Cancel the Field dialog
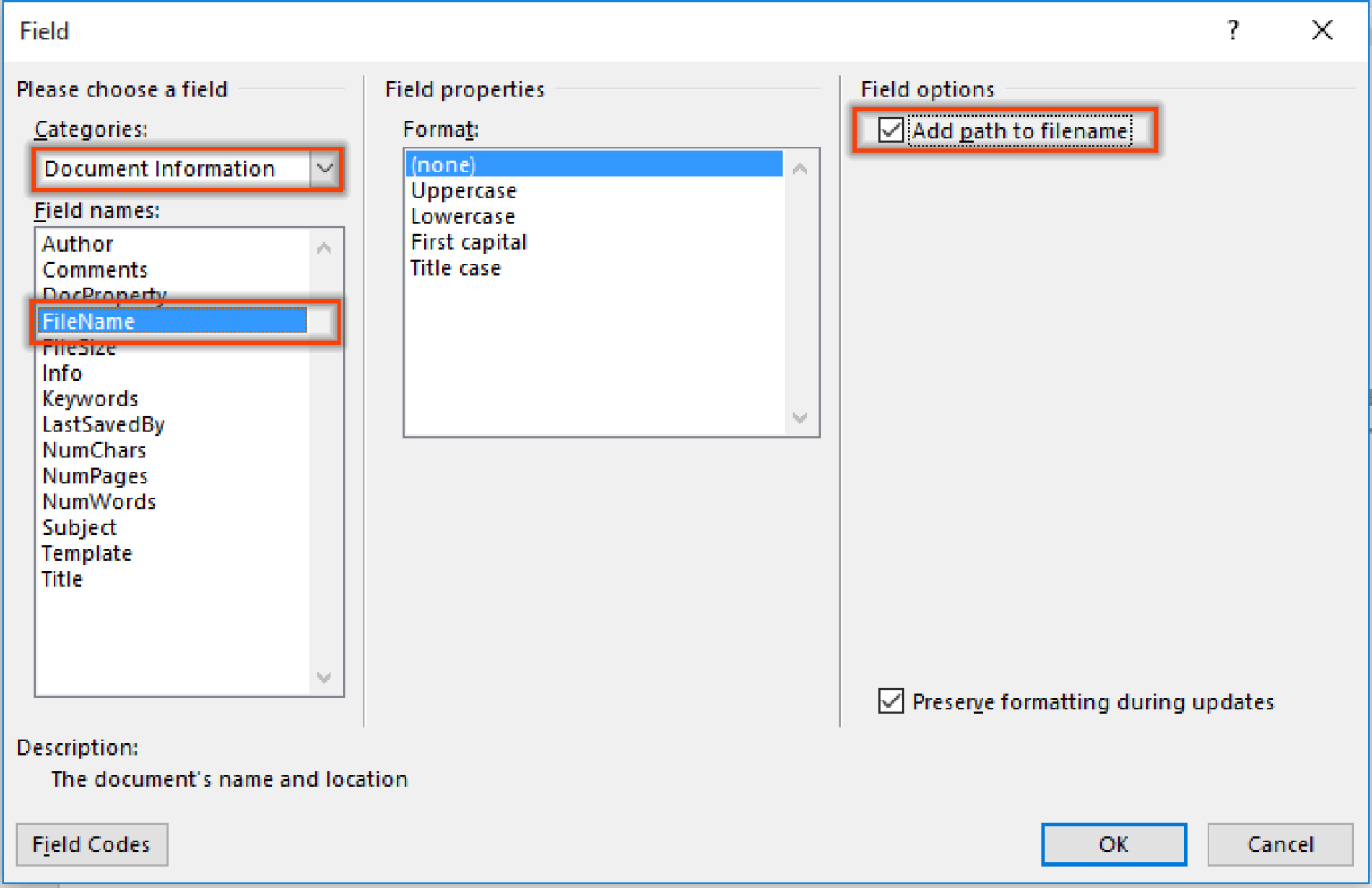Screen dimensions: 1372x888 [x=1280, y=844]
